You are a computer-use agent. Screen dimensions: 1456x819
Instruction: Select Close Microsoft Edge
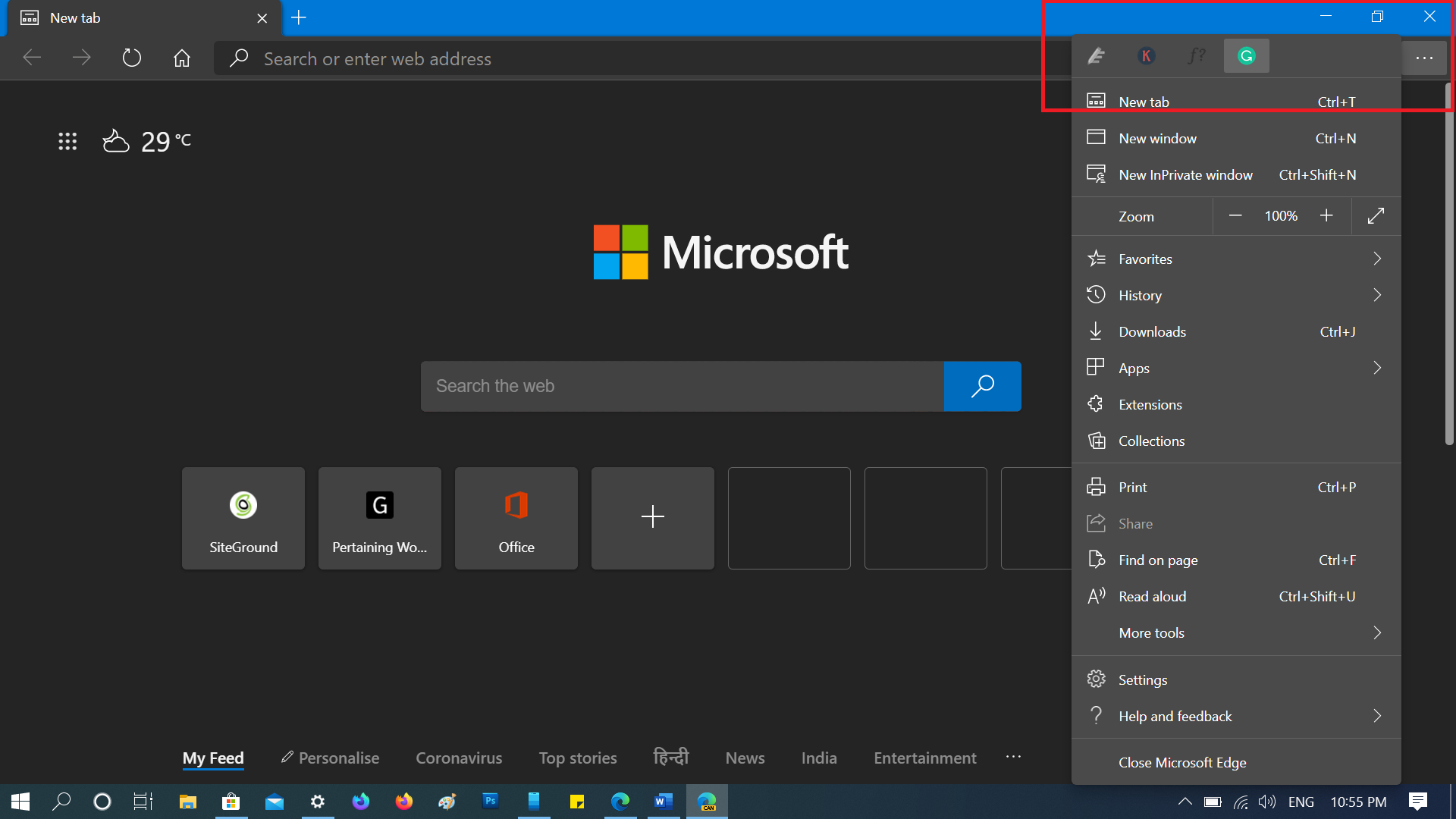(1181, 762)
